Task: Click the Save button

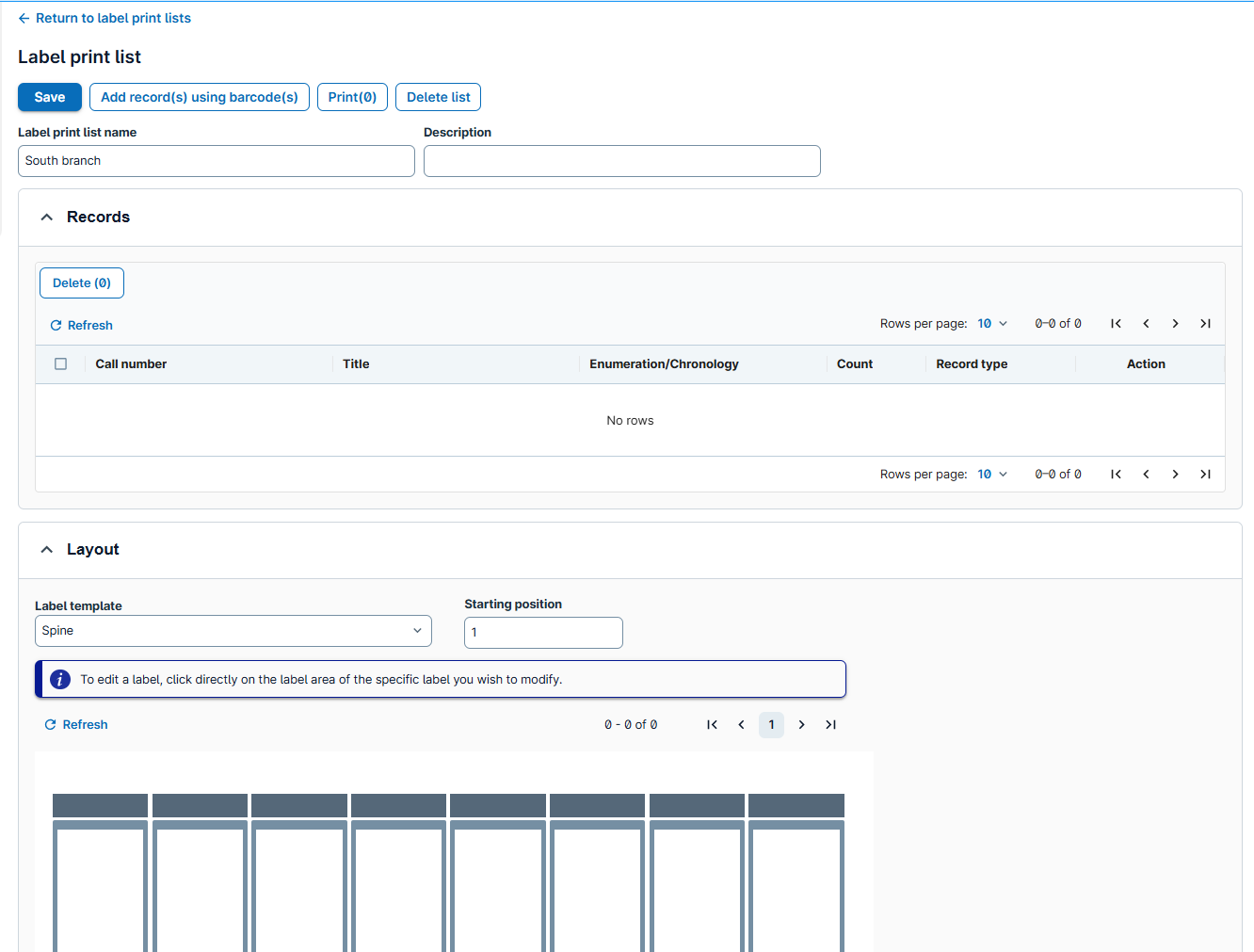Action: tap(50, 98)
